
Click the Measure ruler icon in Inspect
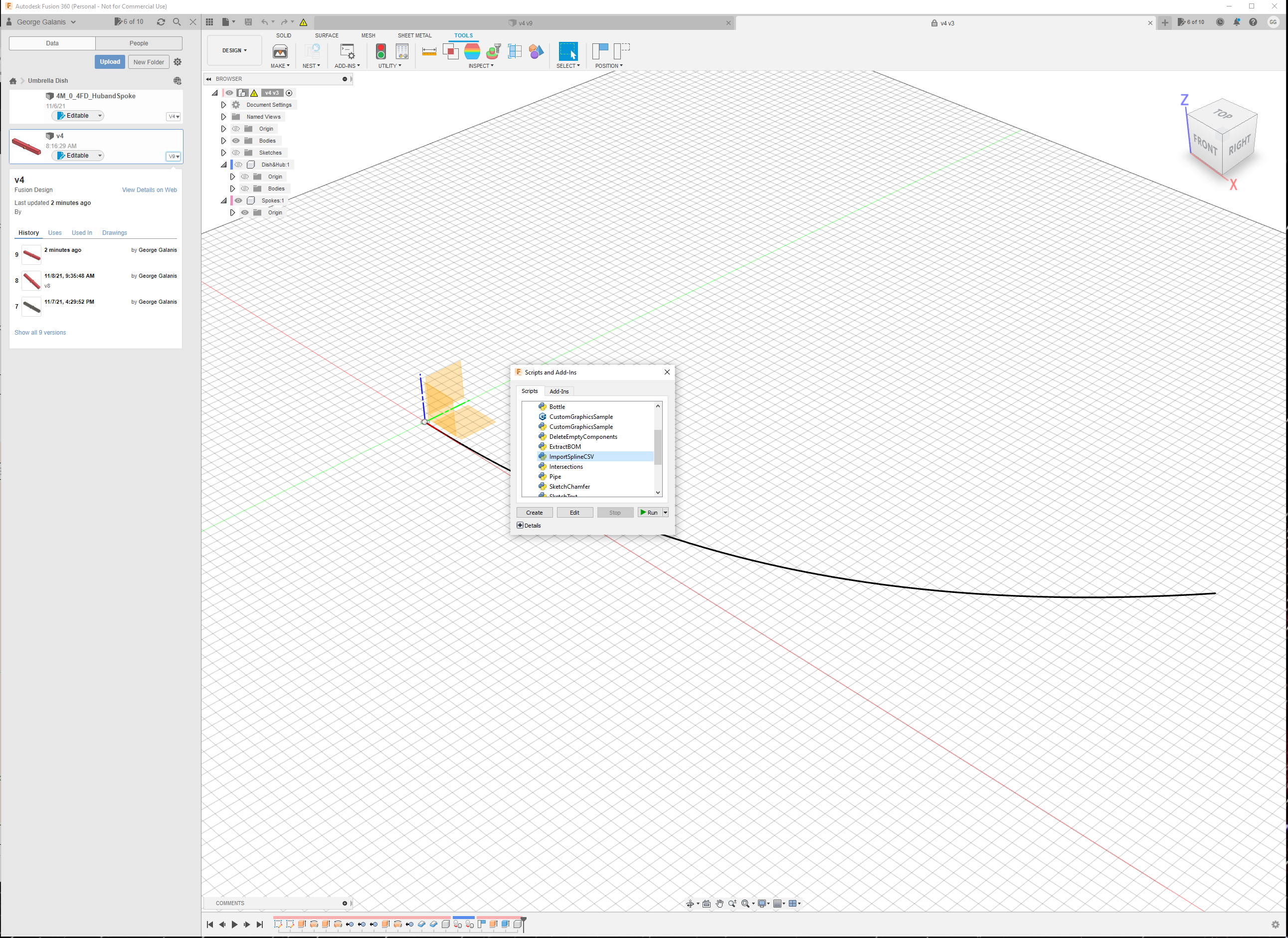click(429, 52)
